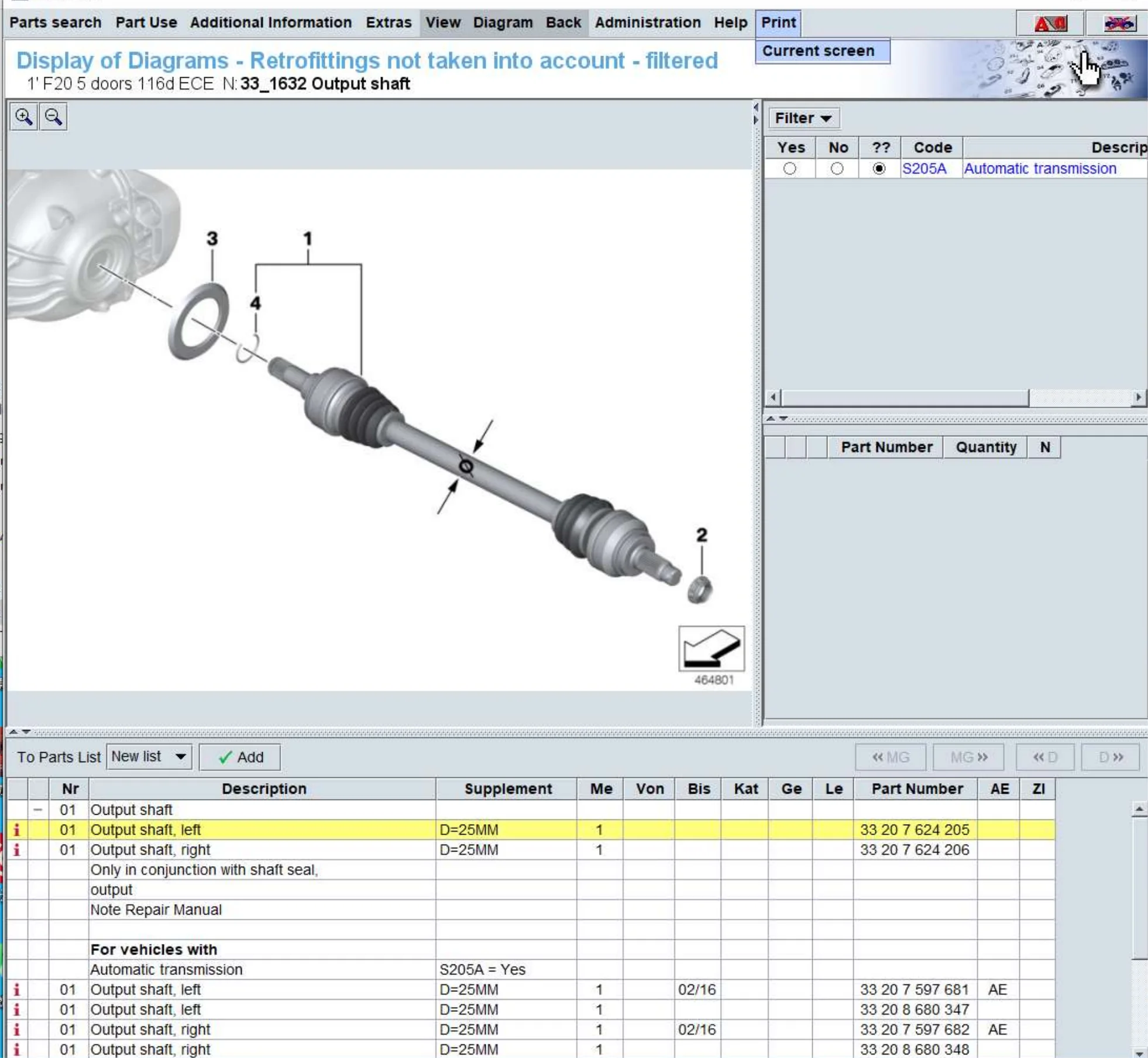
Task: Click info icon for 33 20 8 680 347
Action: click(16, 1009)
